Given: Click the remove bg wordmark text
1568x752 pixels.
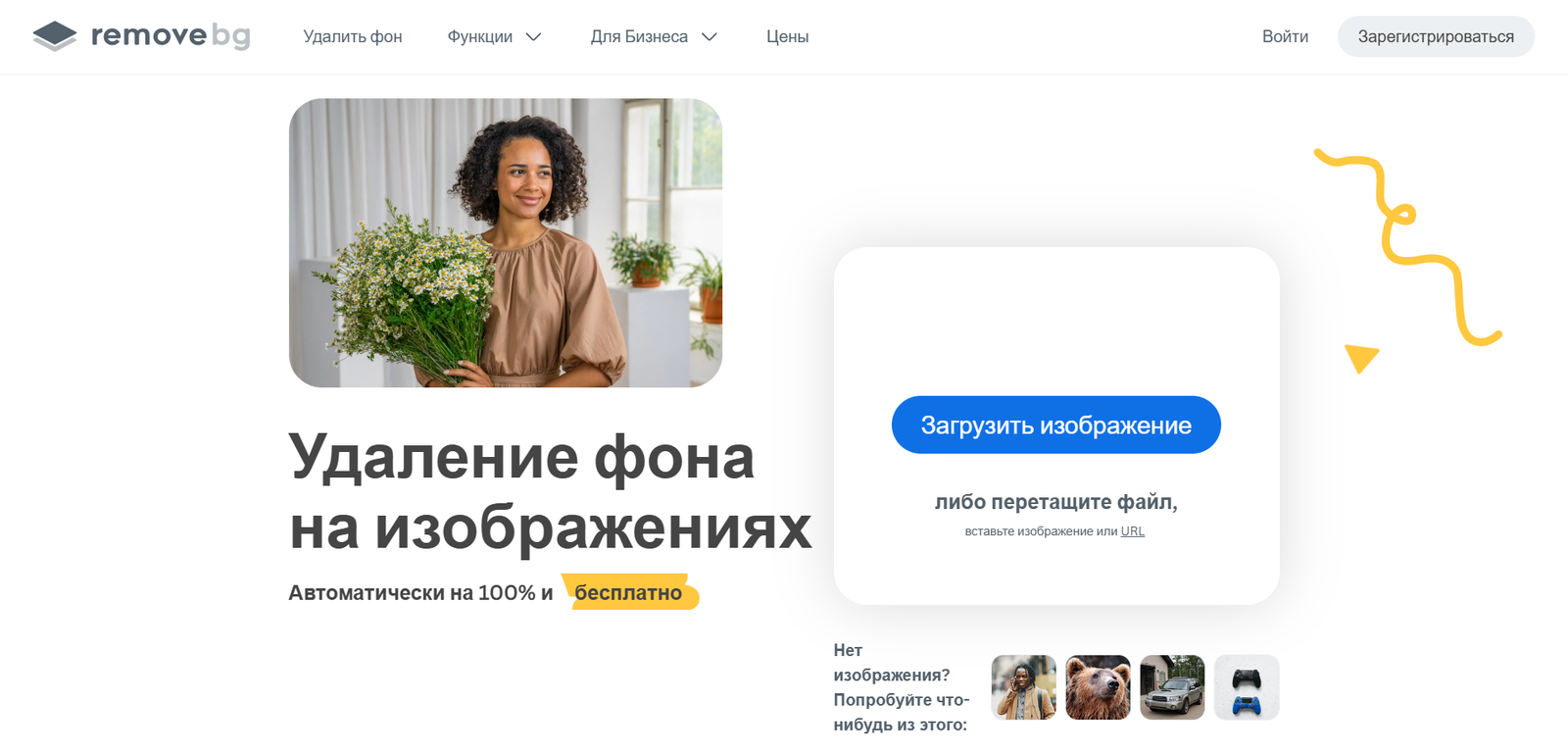Looking at the screenshot, I should (171, 36).
